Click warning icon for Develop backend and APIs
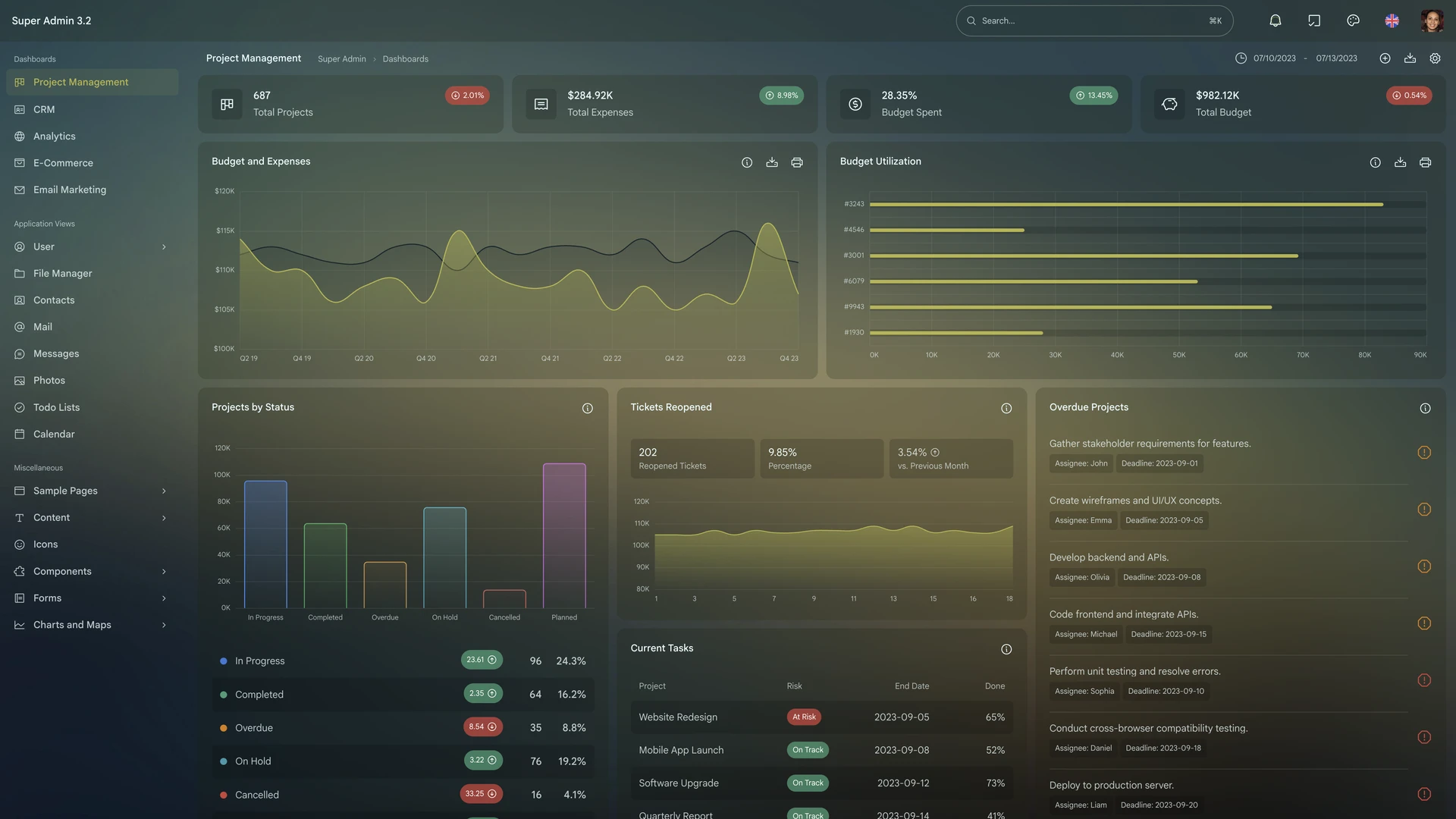 coord(1424,566)
